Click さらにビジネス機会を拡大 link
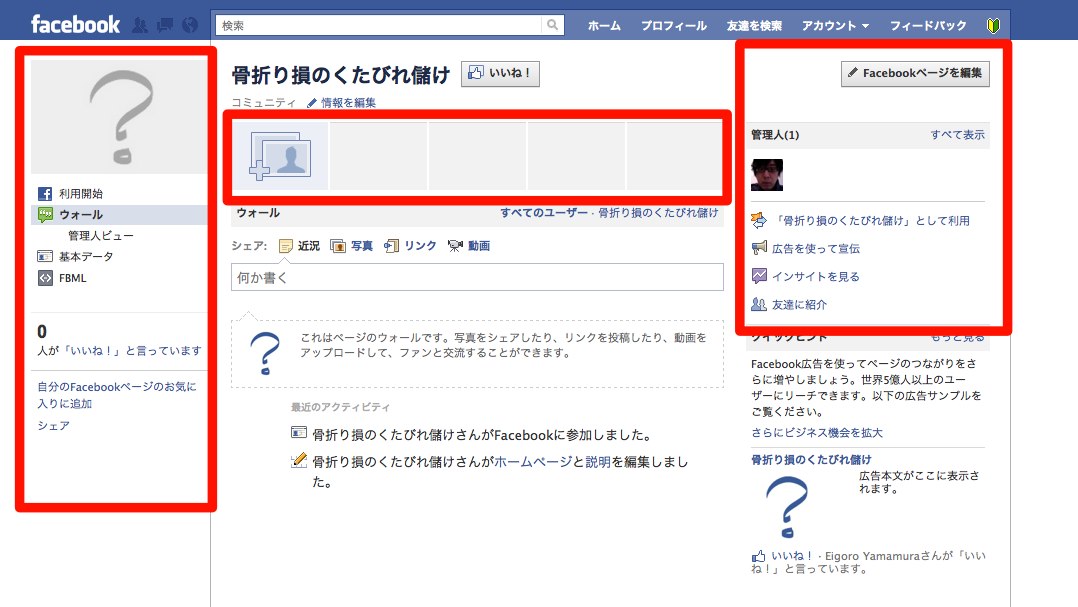This screenshot has width=1078, height=607. click(817, 433)
